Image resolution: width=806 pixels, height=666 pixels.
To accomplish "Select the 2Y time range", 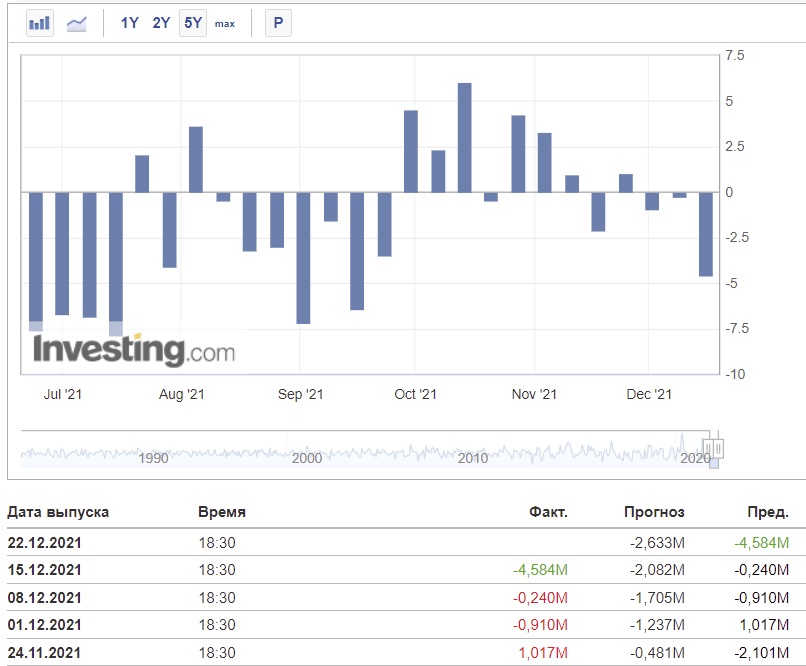I will (x=161, y=23).
